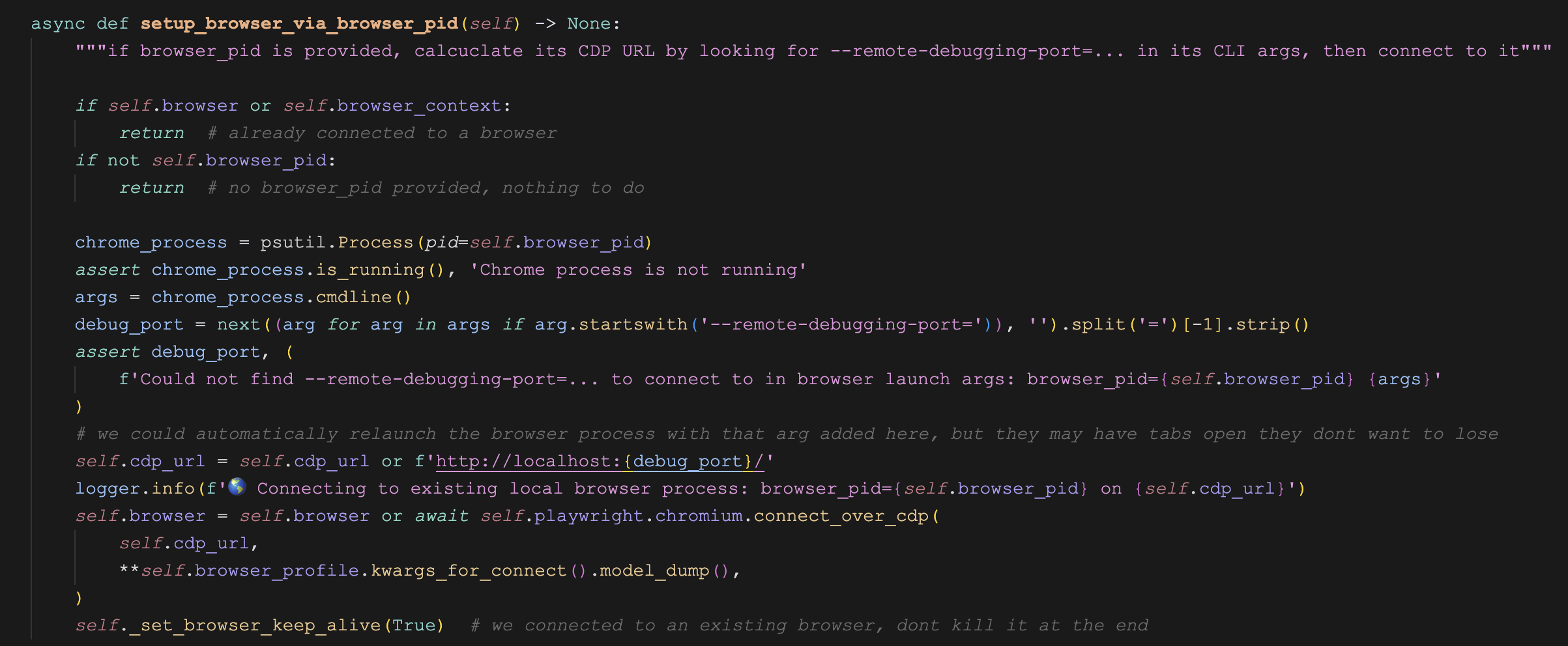Click 'browser_context' in the first if statement
1568x646 pixels.
[x=419, y=105]
